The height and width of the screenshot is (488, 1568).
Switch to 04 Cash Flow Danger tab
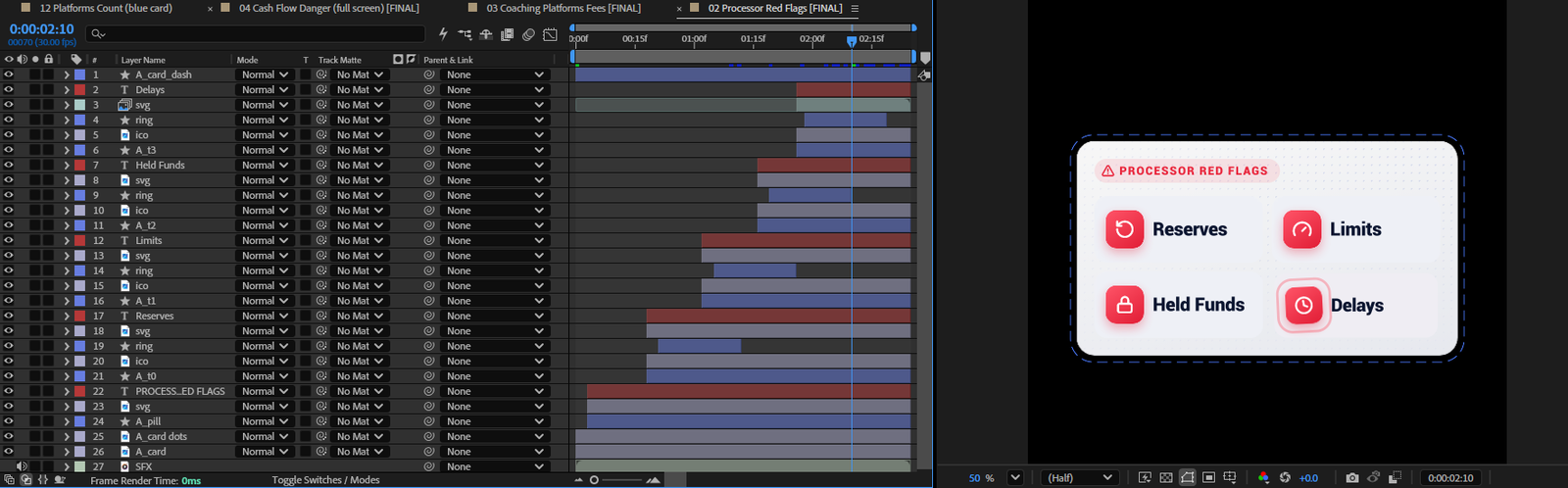328,8
